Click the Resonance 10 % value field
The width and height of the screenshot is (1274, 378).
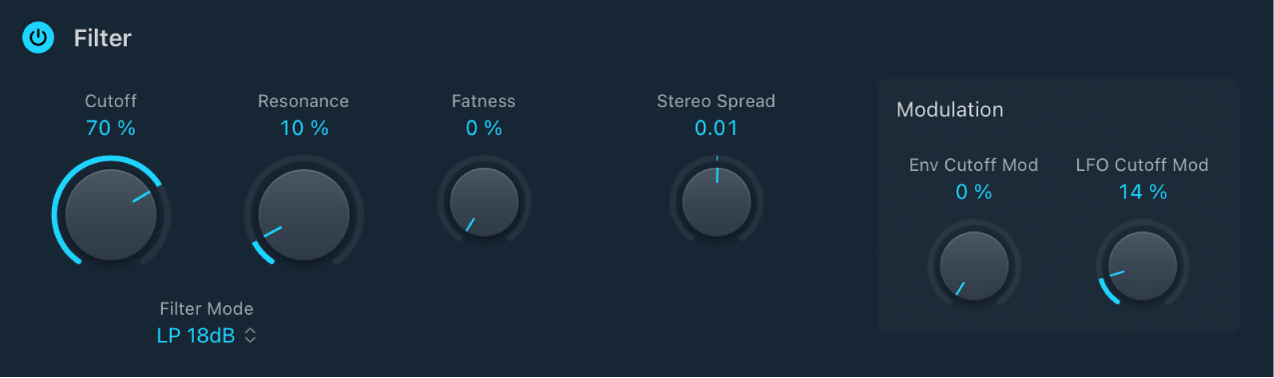(x=303, y=128)
